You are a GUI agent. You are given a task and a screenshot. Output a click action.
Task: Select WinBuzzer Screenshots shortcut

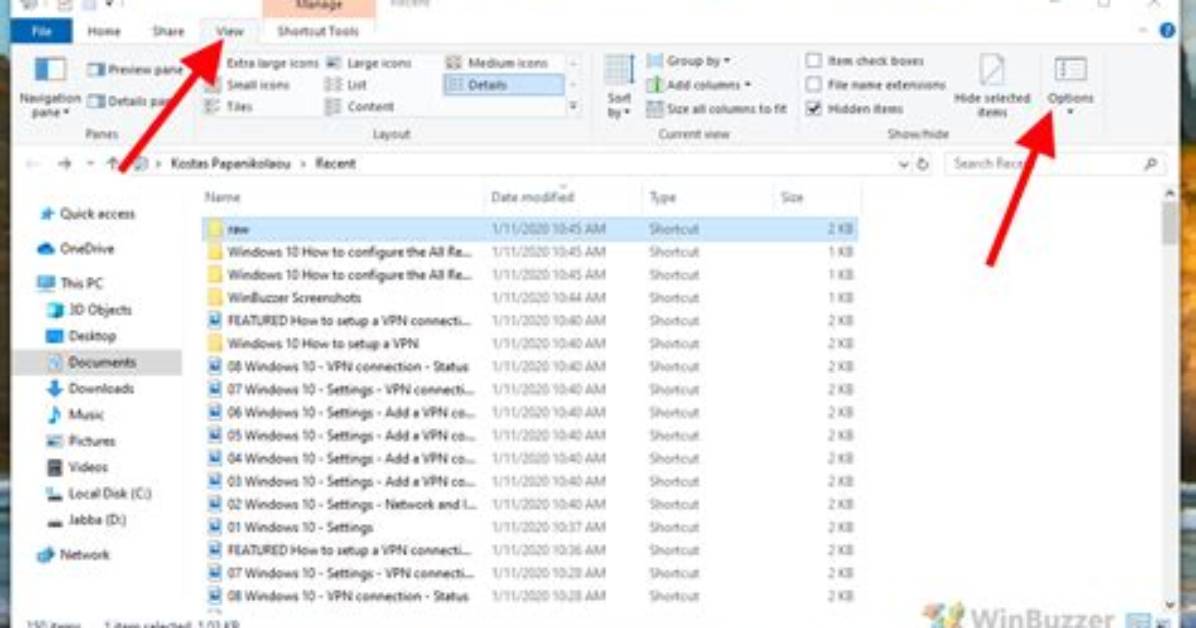click(x=530, y=298)
